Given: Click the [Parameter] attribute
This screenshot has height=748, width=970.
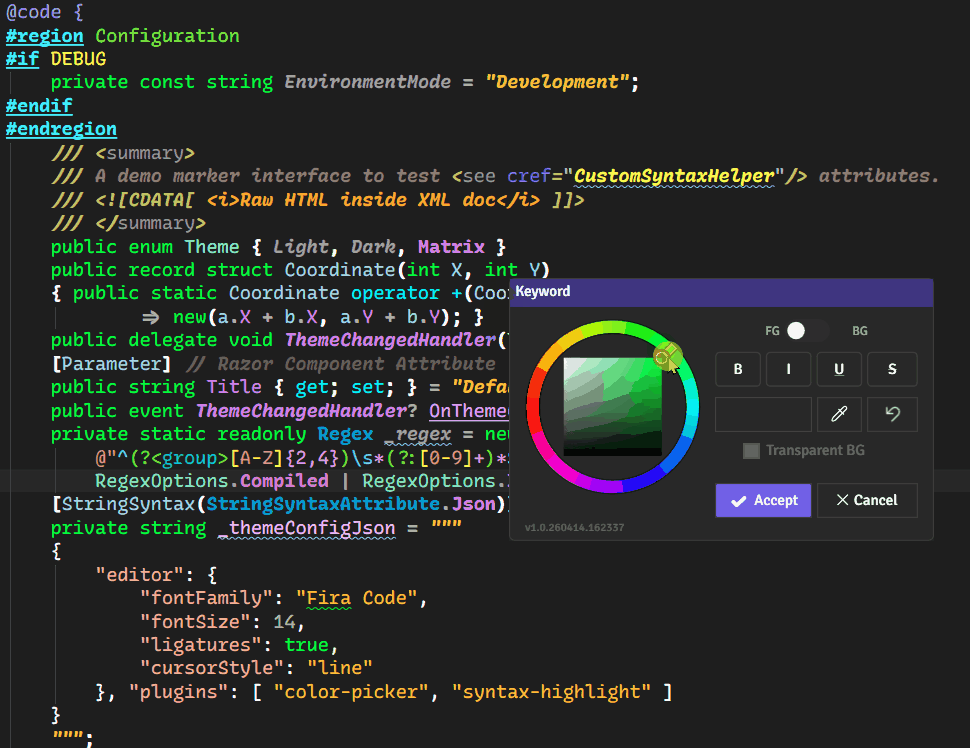Looking at the screenshot, I should (x=111, y=364).
